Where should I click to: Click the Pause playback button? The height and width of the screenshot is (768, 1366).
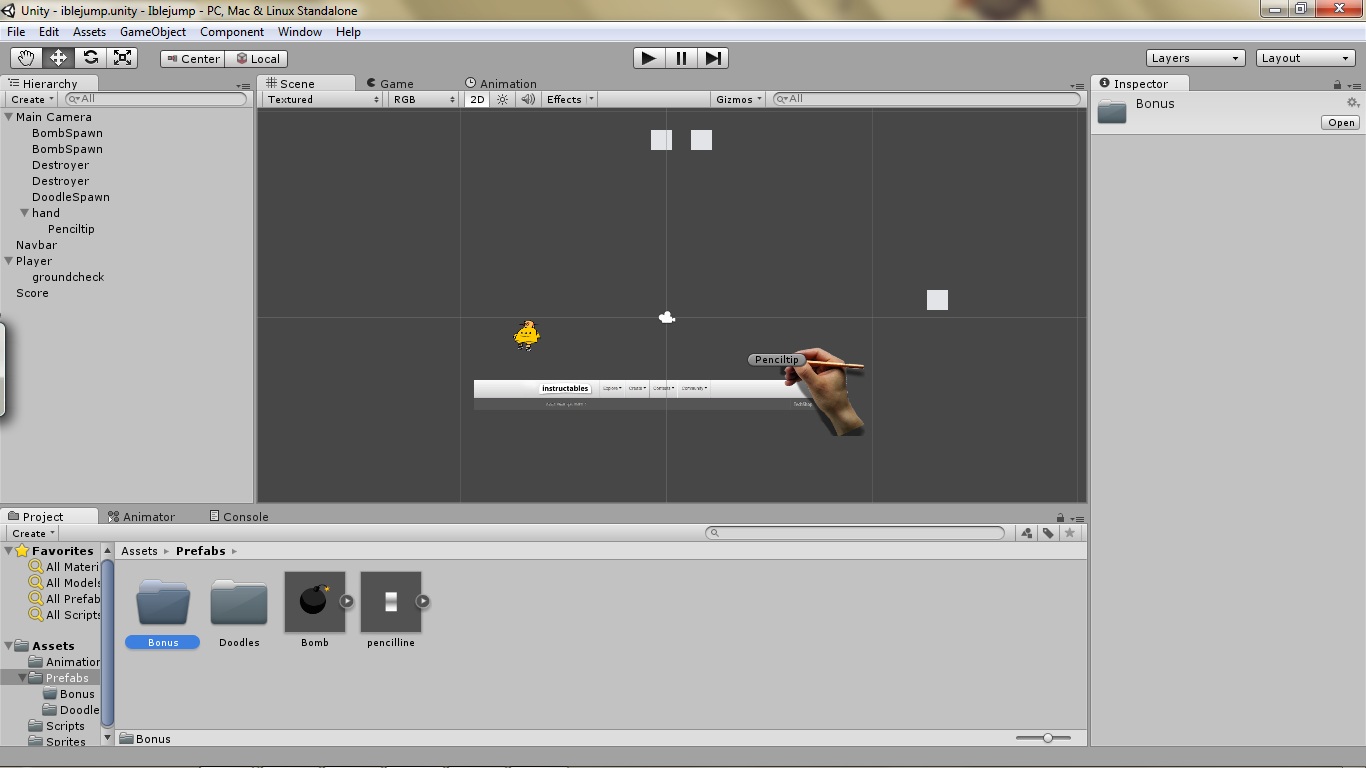click(681, 58)
